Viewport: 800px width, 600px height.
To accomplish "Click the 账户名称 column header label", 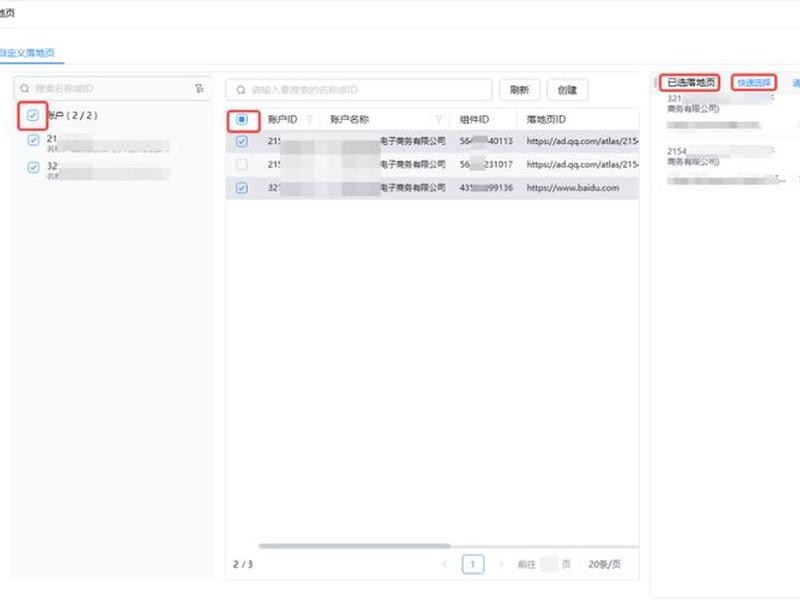I will click(x=349, y=119).
